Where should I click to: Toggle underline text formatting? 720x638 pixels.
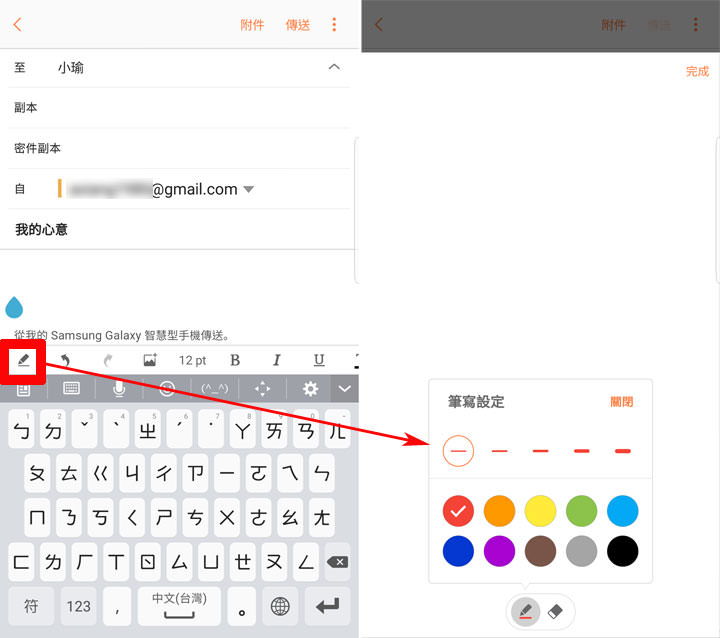point(319,360)
